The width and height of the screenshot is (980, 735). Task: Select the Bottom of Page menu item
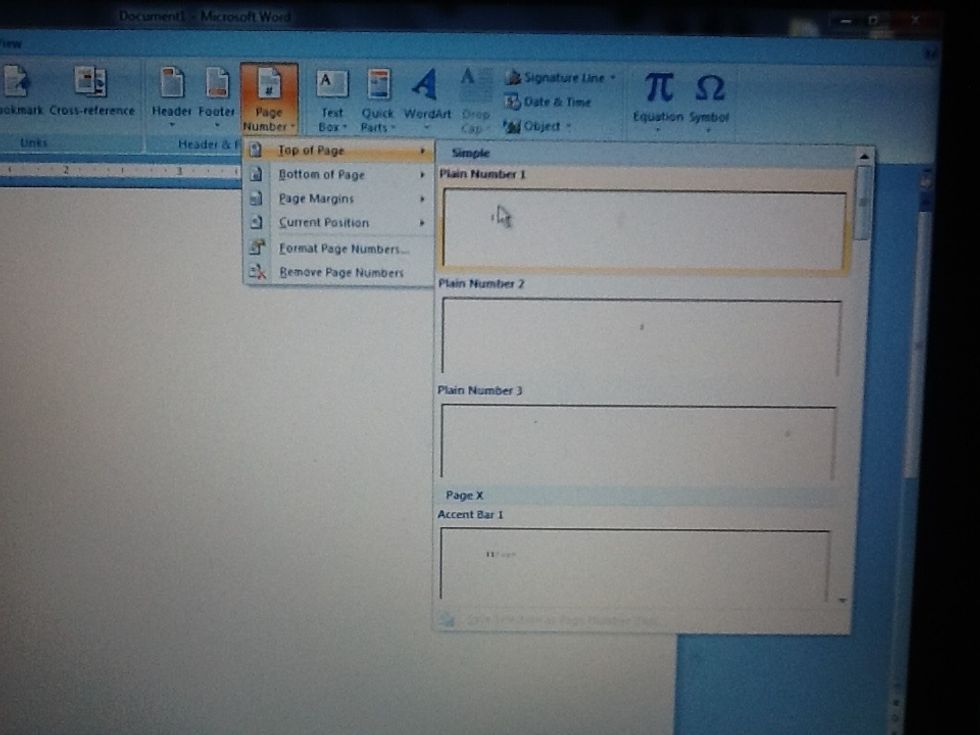(321, 175)
